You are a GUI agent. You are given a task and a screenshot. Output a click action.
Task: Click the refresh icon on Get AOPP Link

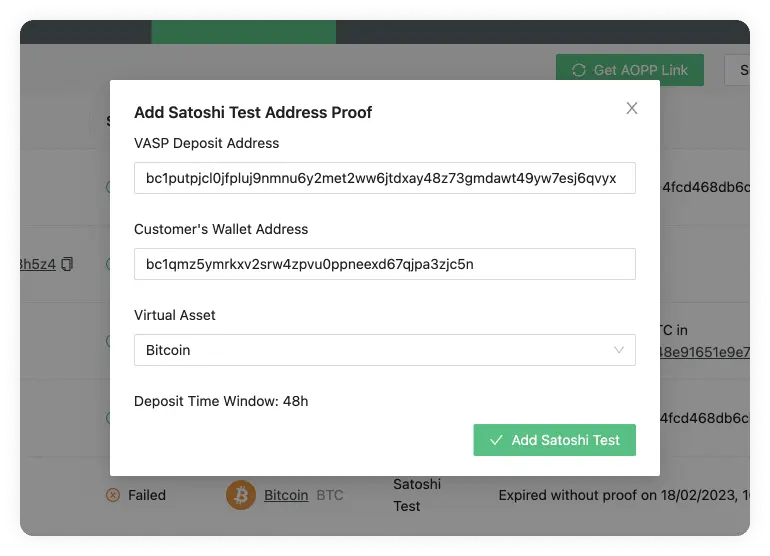(578, 70)
